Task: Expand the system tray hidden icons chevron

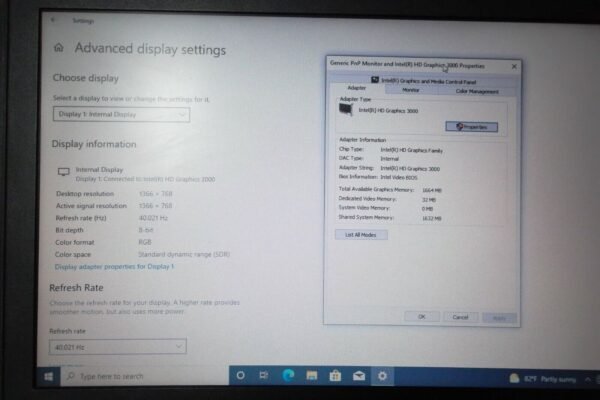Action: click(x=588, y=379)
